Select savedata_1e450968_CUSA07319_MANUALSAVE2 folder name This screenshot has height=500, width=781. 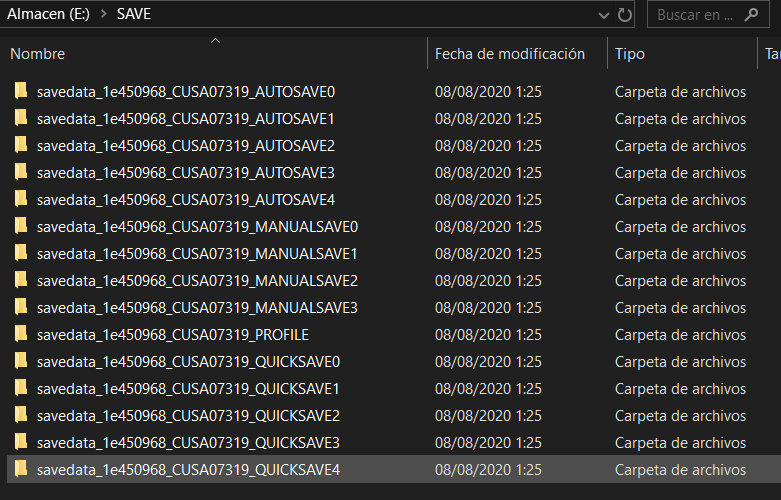[197, 280]
